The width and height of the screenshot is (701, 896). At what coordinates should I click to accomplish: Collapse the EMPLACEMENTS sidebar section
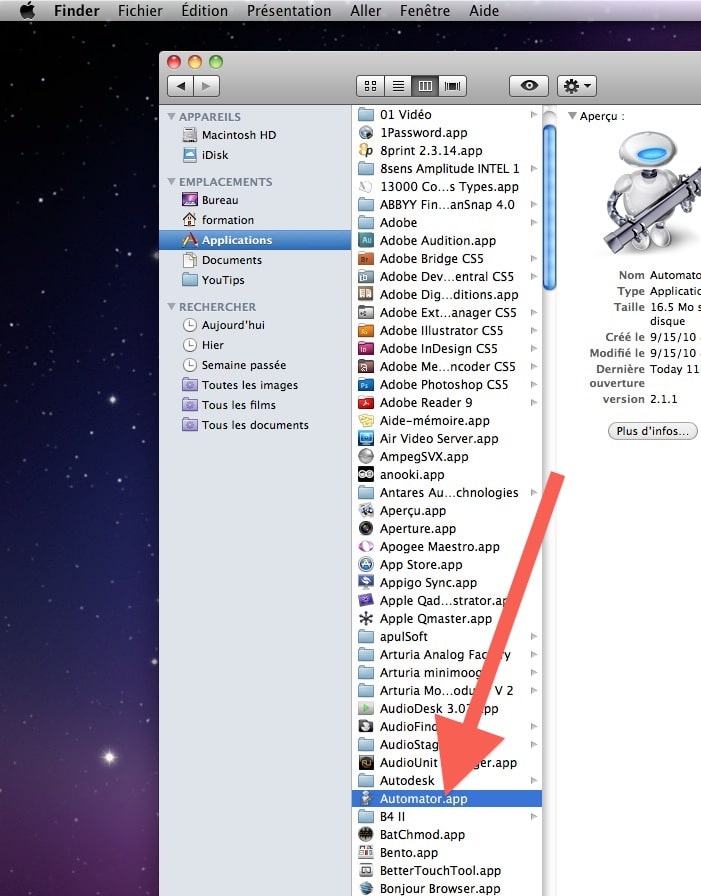pyautogui.click(x=171, y=182)
